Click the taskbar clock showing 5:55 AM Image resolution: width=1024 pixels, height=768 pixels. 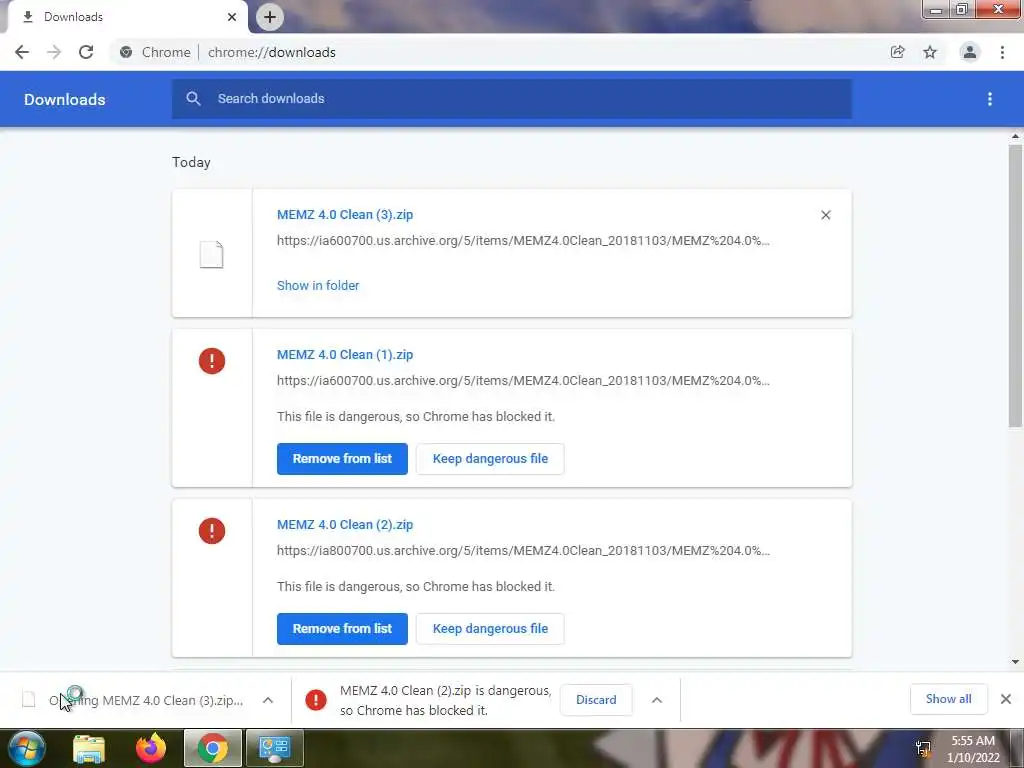pos(973,749)
